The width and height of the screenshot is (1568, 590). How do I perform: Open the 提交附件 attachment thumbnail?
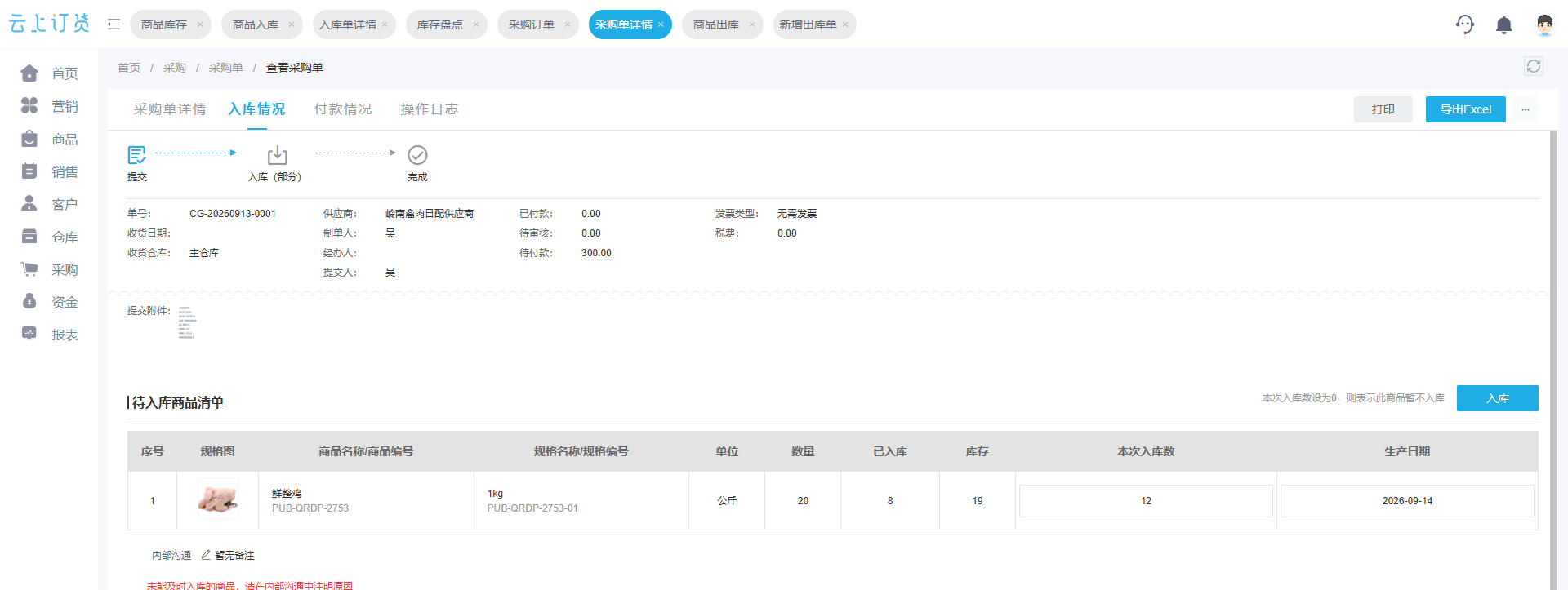click(x=187, y=322)
